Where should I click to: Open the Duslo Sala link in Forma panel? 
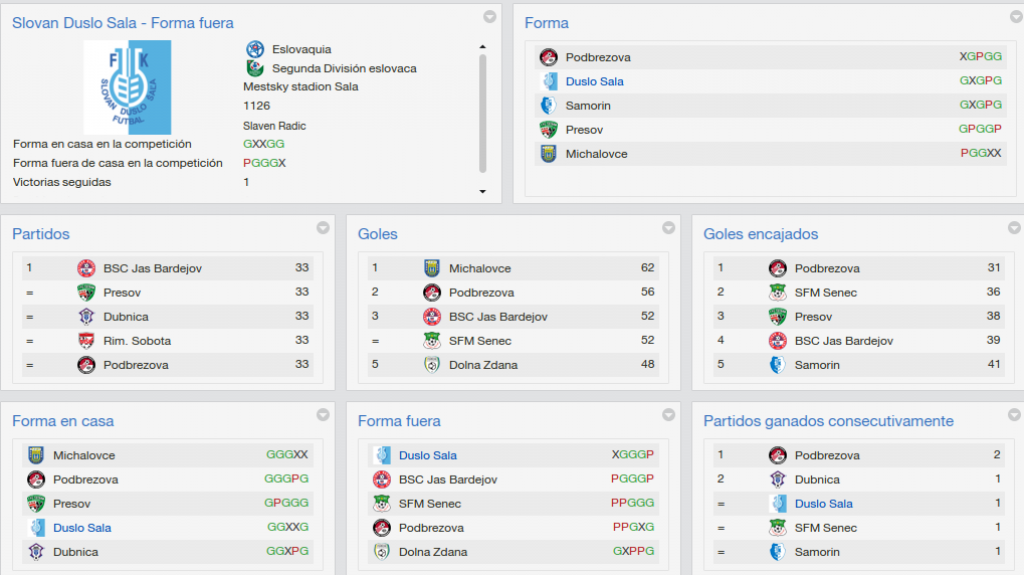pos(594,81)
